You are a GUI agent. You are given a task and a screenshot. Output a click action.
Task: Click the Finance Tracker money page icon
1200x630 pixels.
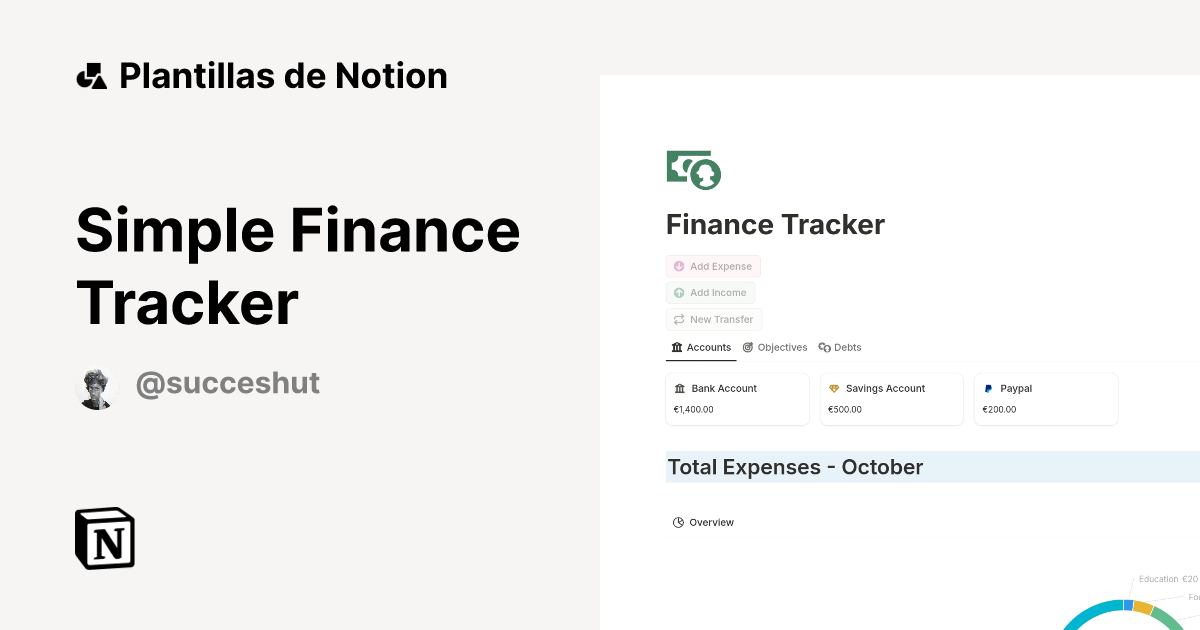pyautogui.click(x=693, y=169)
